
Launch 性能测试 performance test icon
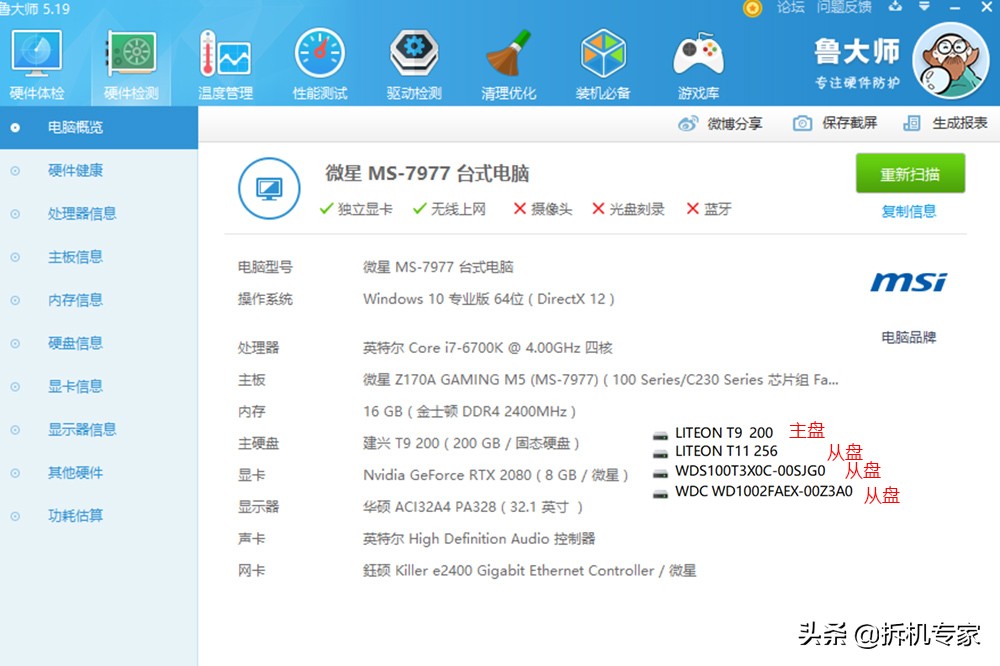[320, 60]
